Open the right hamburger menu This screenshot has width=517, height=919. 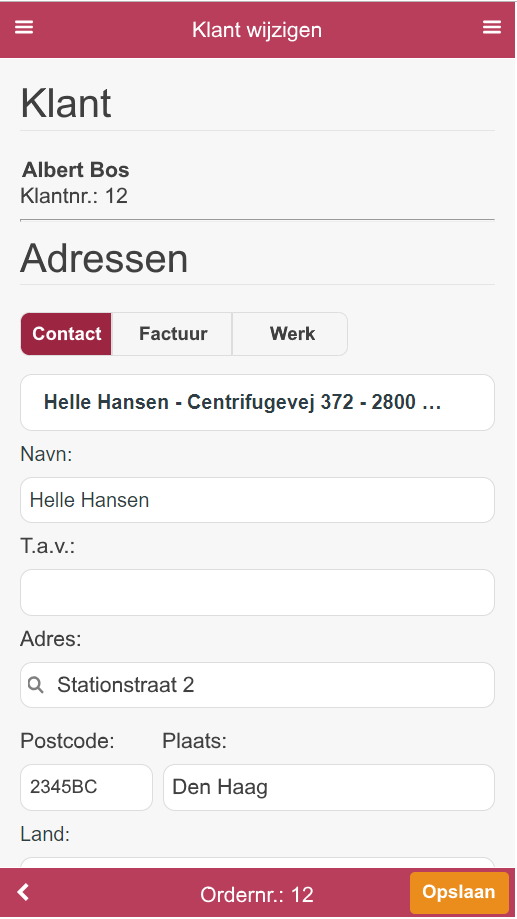[x=492, y=27]
